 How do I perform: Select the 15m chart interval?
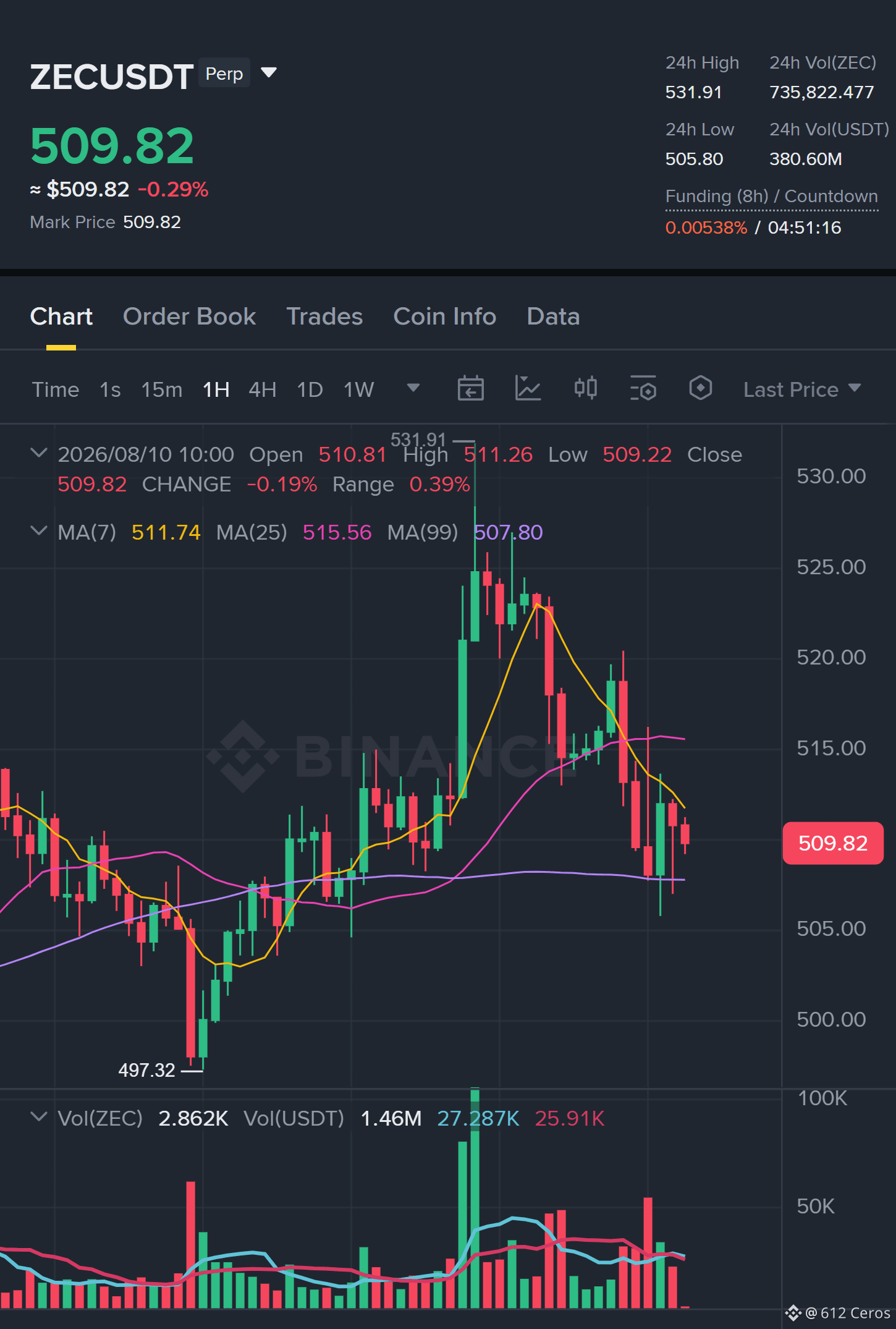162,389
